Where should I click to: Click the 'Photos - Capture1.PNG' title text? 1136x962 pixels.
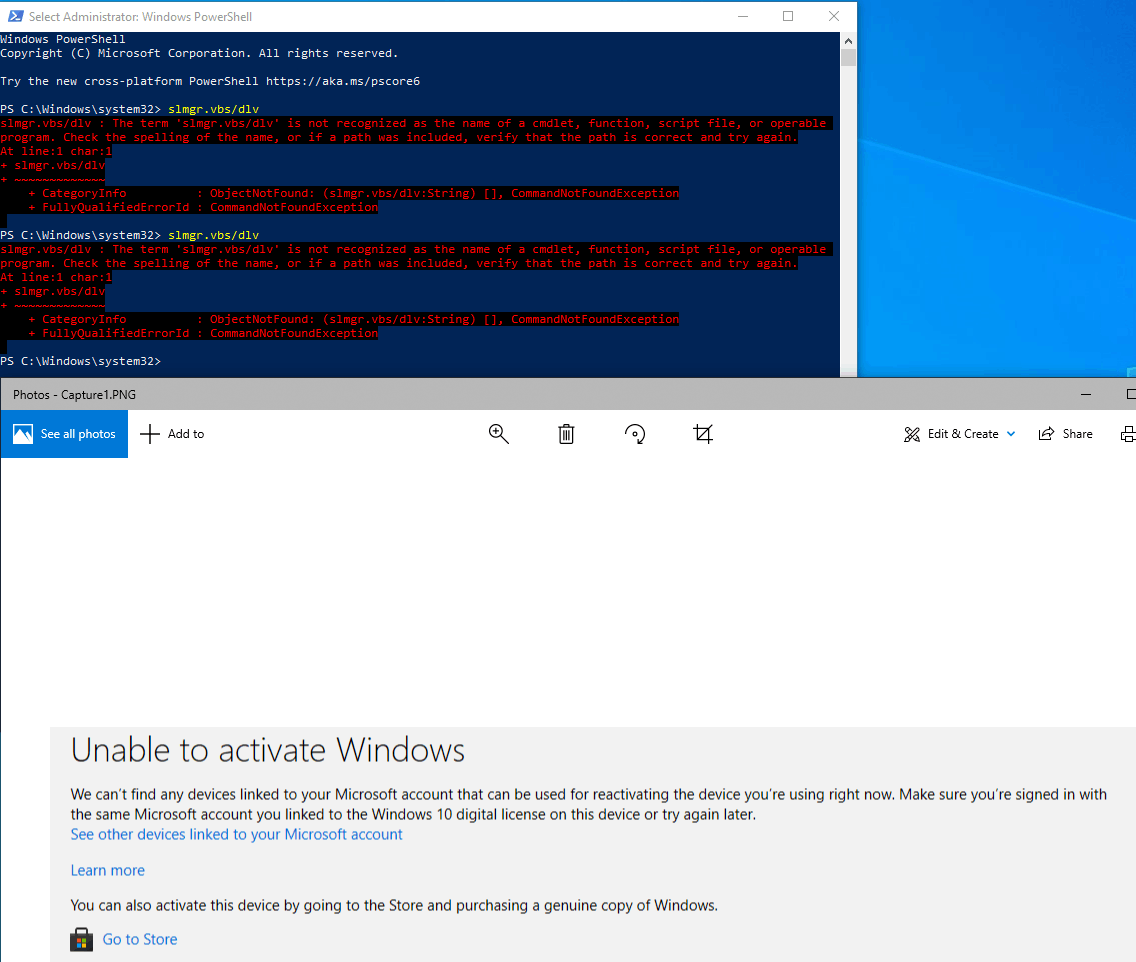(75, 395)
